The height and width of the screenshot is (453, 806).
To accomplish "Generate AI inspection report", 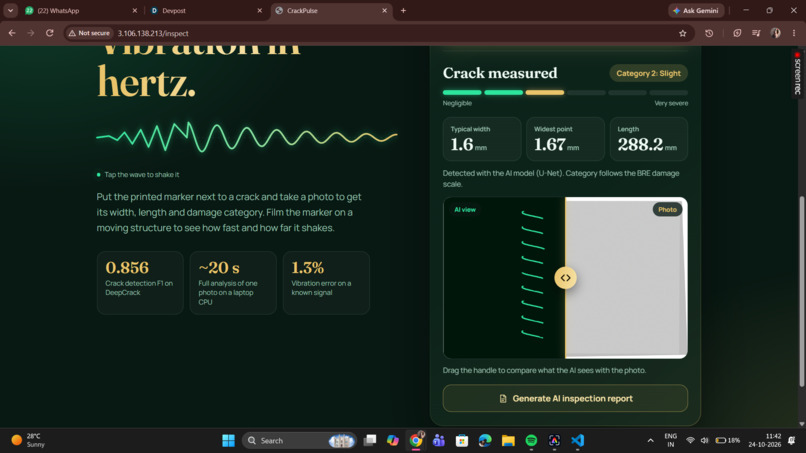I will click(565, 398).
